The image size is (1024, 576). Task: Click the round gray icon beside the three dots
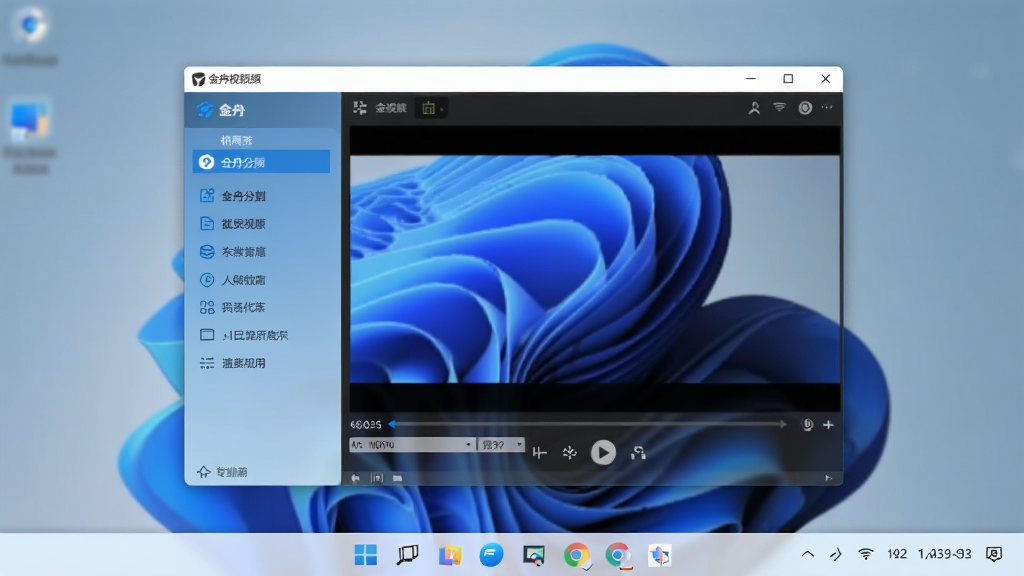805,108
